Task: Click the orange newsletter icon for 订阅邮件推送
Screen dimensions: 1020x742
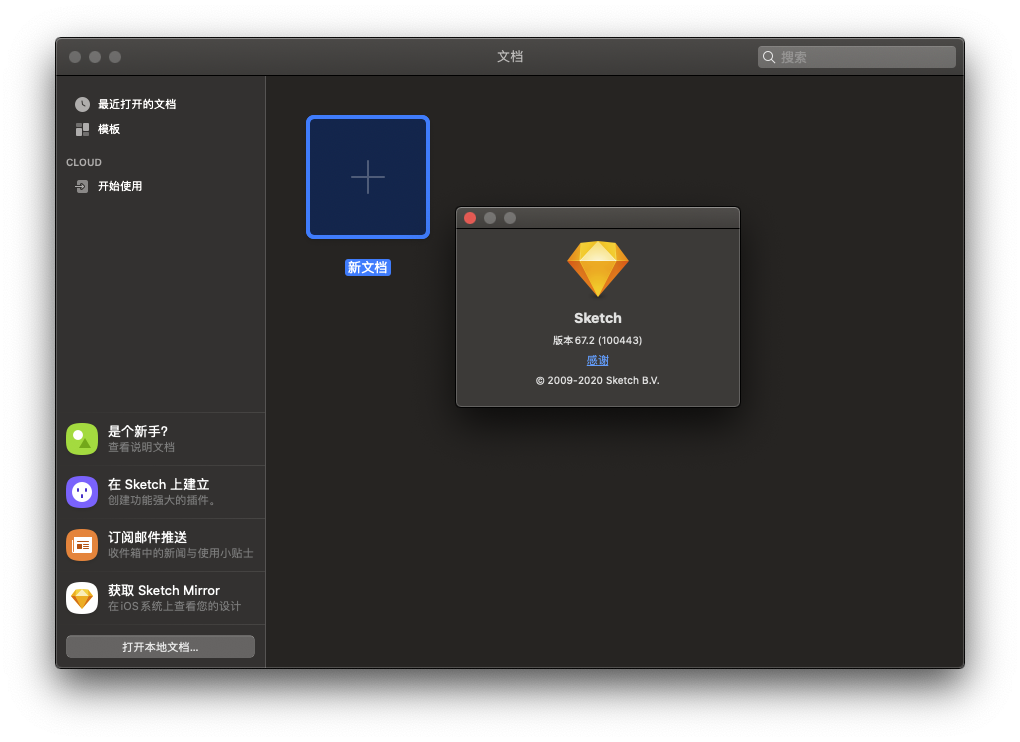Action: click(82, 545)
